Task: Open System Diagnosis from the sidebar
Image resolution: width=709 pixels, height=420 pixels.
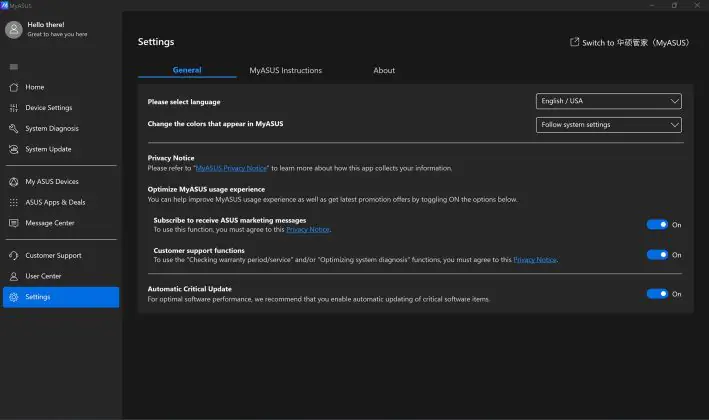Action: (52, 128)
